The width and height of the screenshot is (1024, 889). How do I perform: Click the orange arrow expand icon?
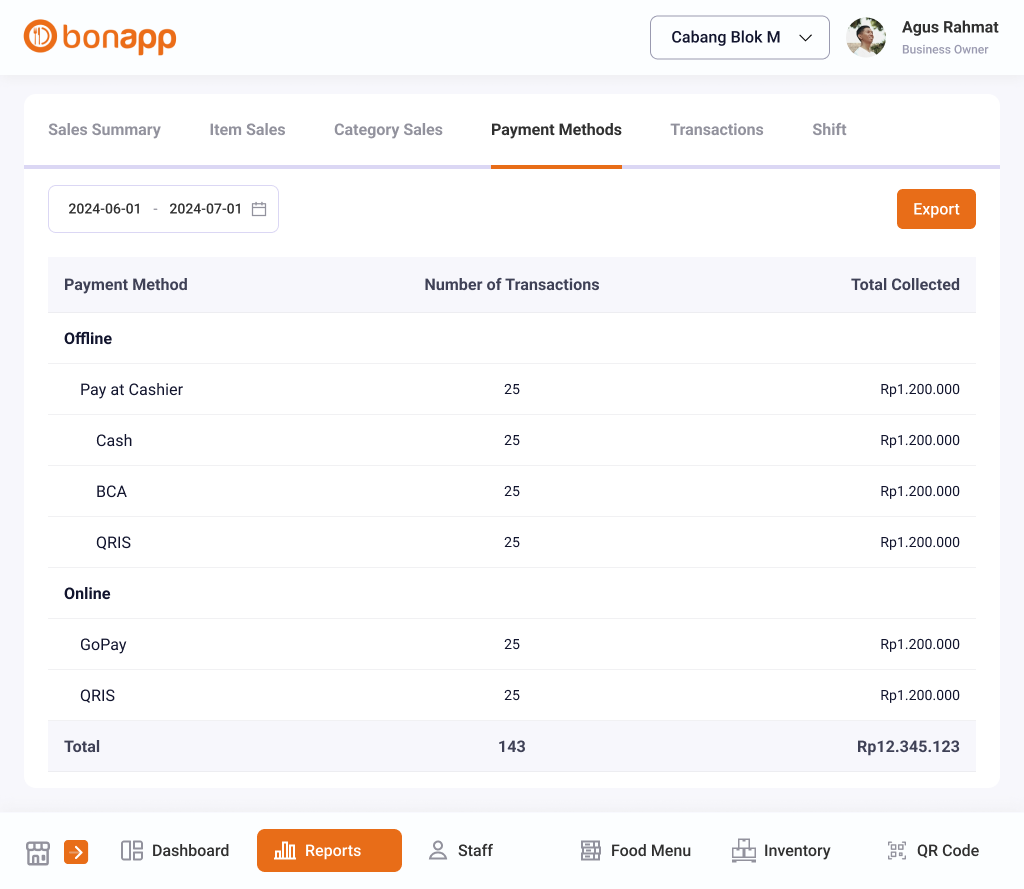tap(76, 852)
